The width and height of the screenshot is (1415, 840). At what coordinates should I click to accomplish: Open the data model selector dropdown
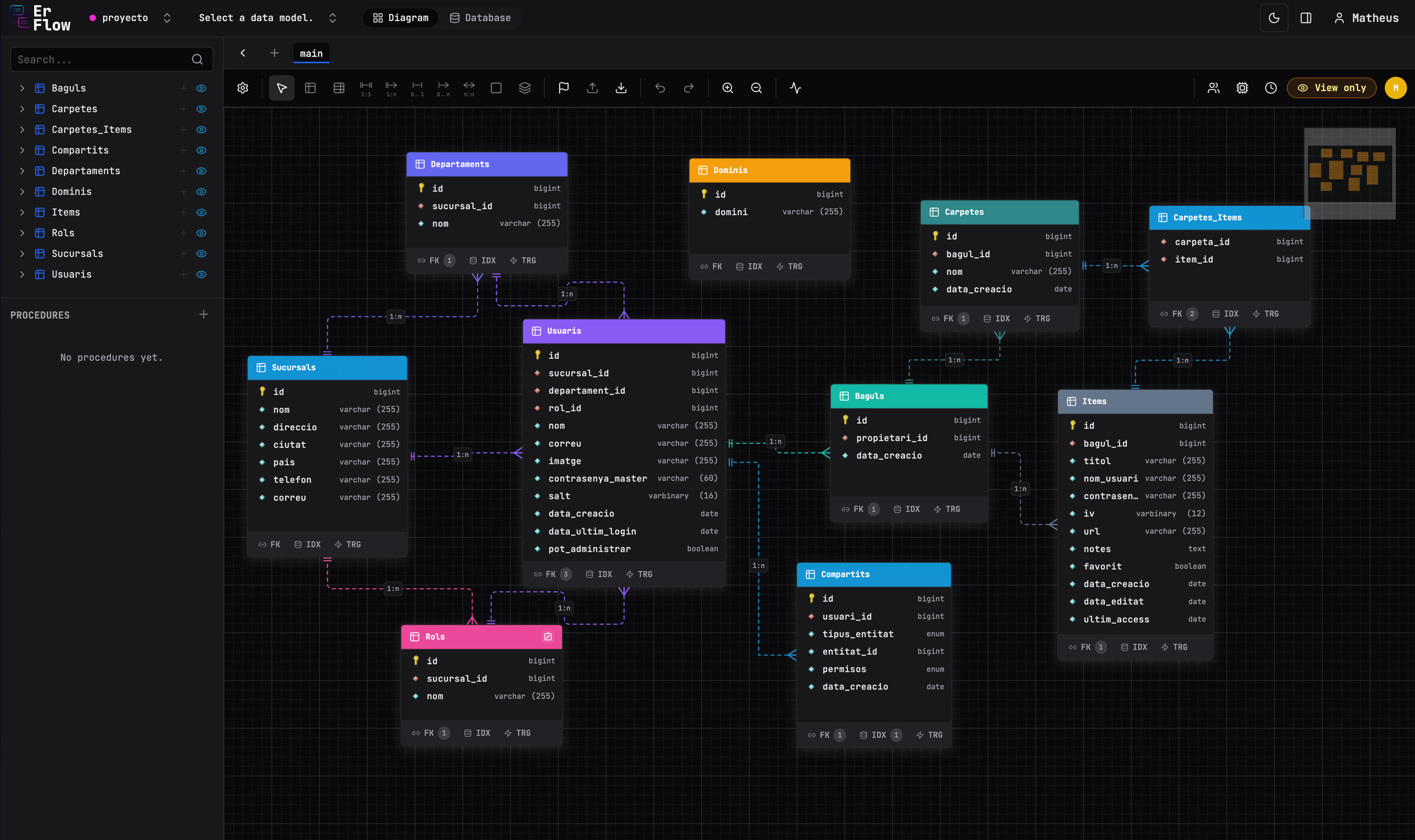pos(267,17)
